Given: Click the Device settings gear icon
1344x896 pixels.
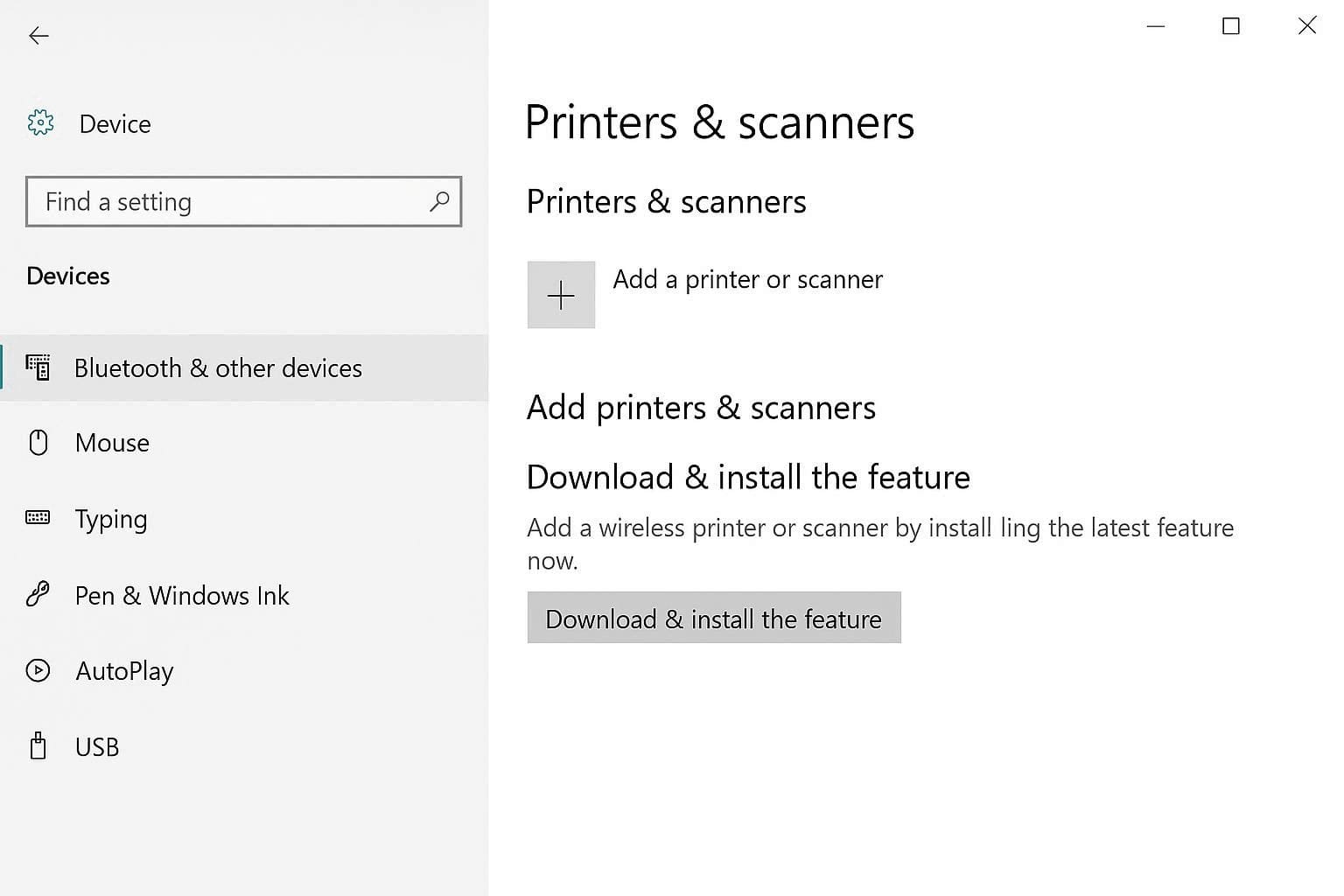Looking at the screenshot, I should point(40,122).
